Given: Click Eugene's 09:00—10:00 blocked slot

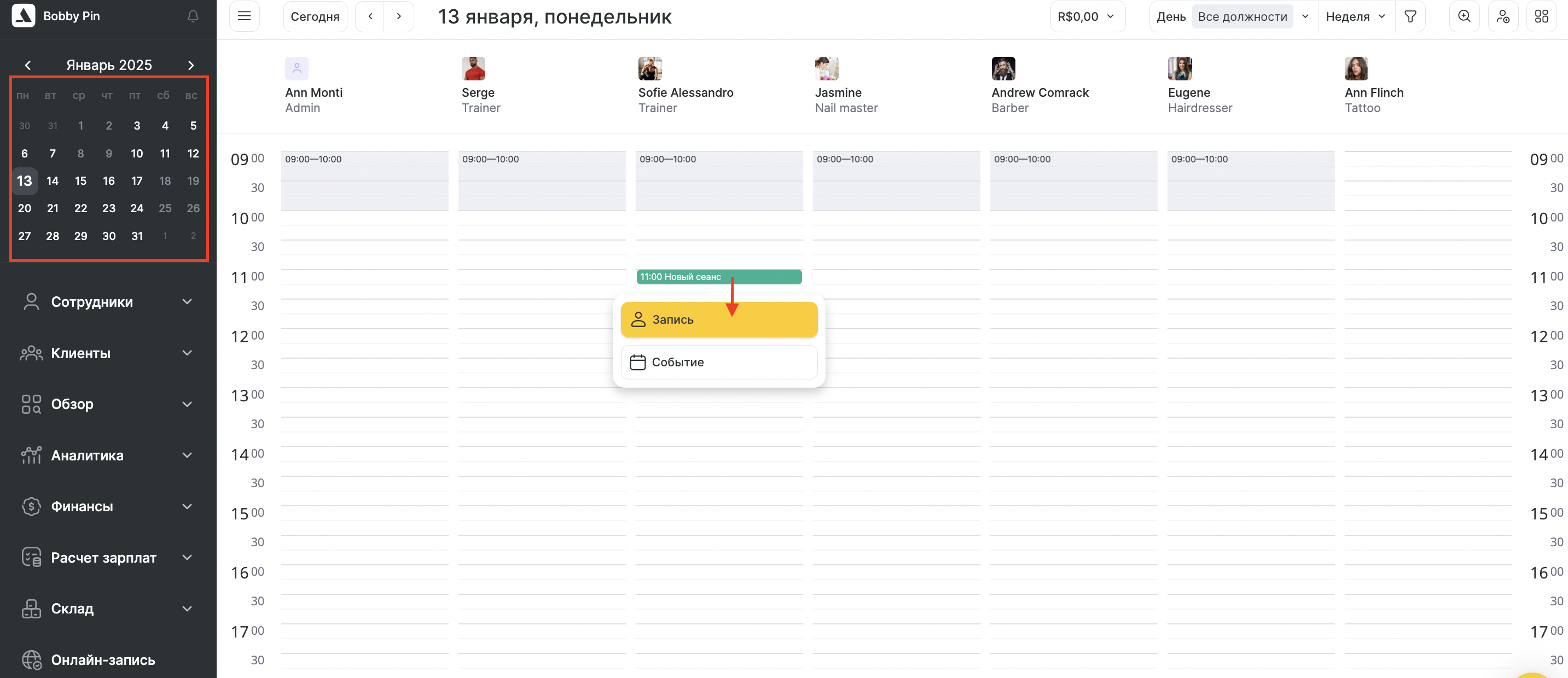Looking at the screenshot, I should tap(1251, 181).
